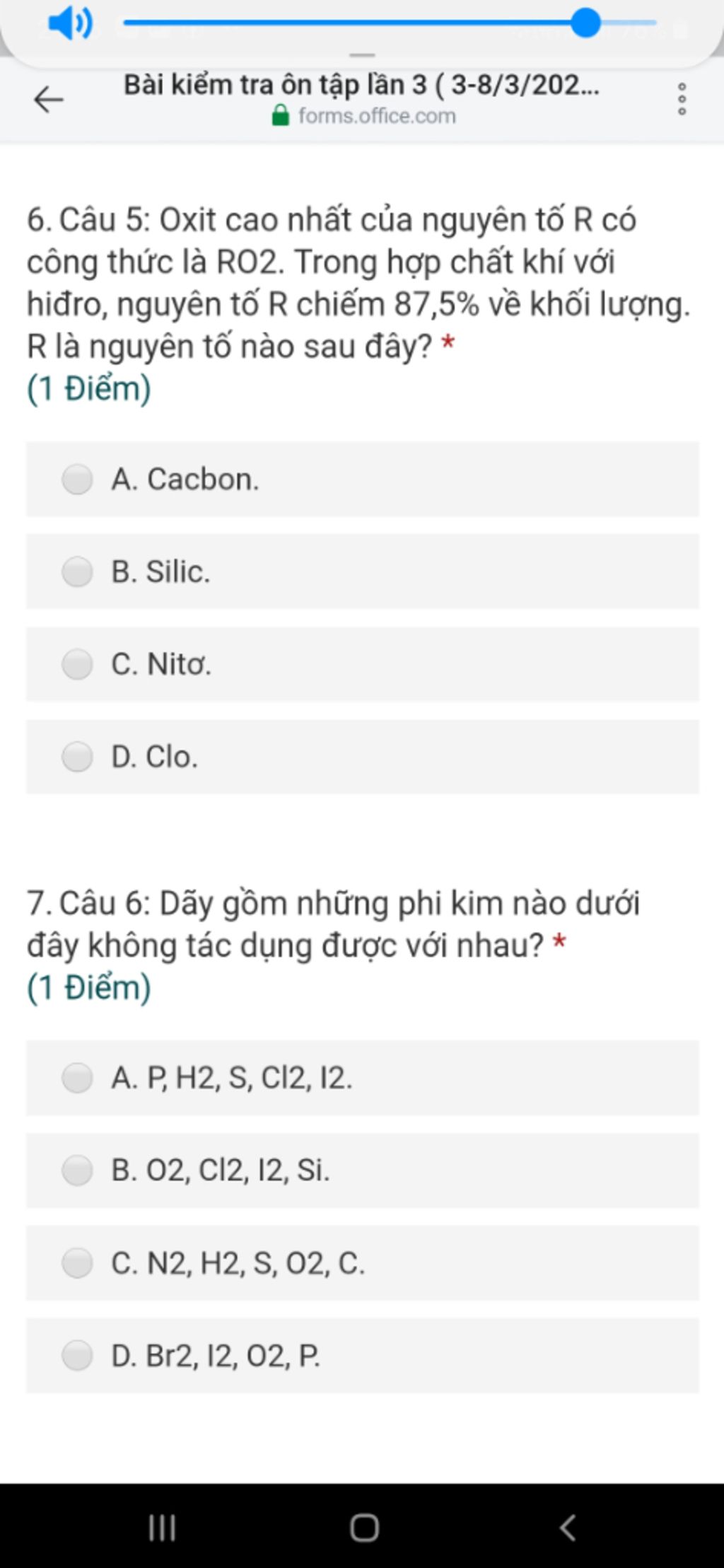
Task: Tap the back arrow beside the form title
Action: click(x=49, y=100)
